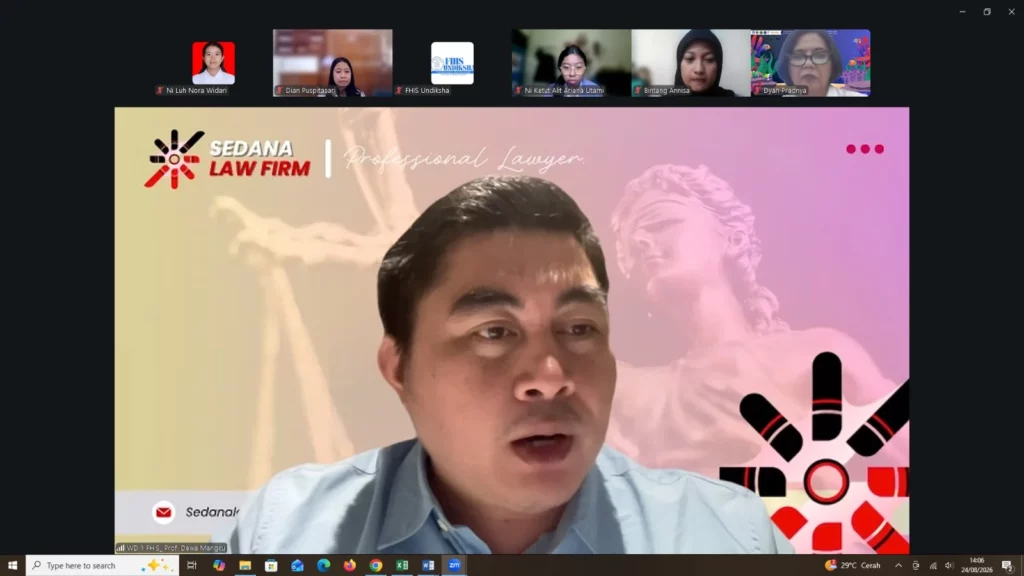
Task: Launch Firefox from the taskbar
Action: tap(349, 566)
